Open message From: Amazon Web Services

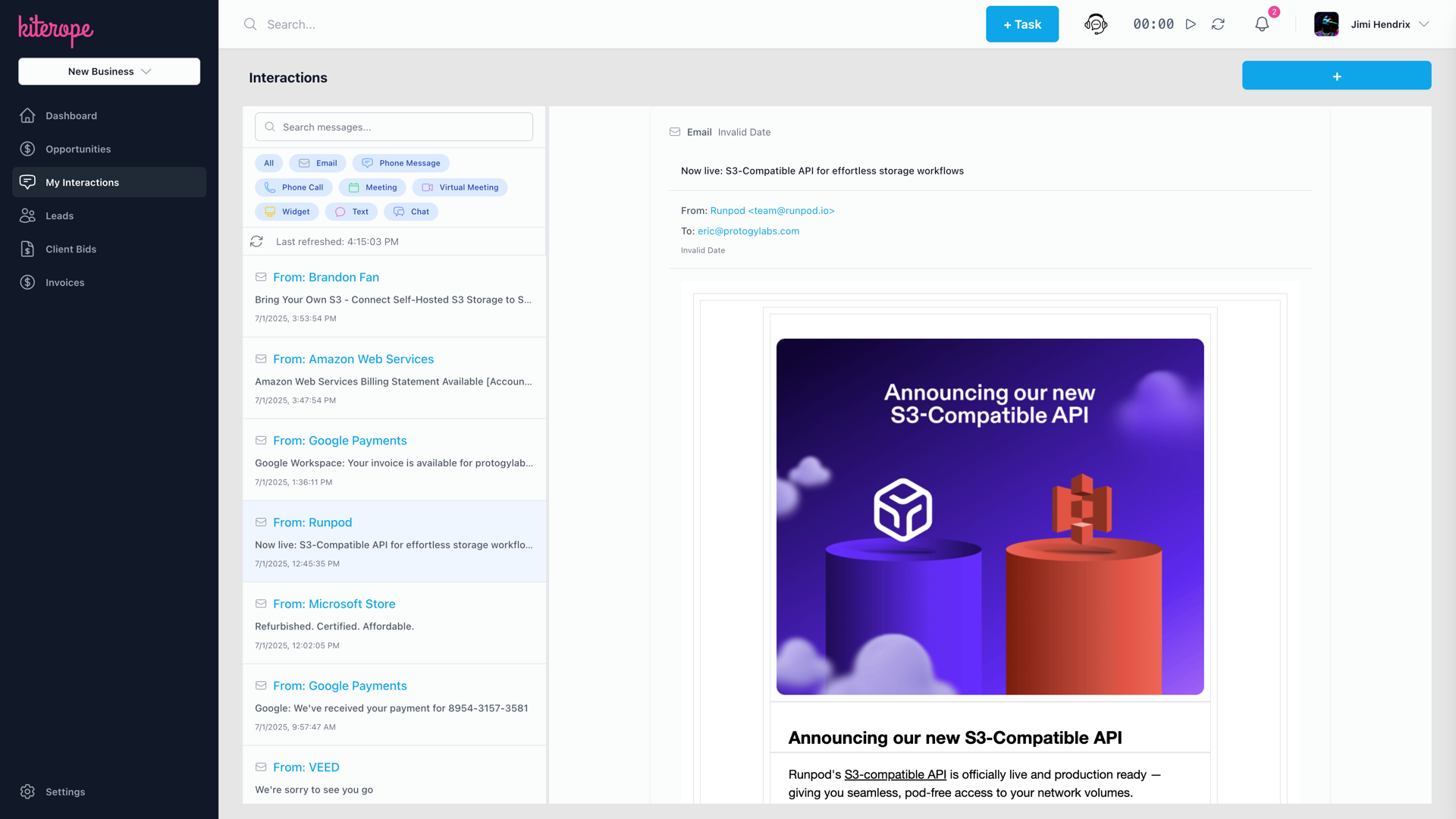click(394, 378)
